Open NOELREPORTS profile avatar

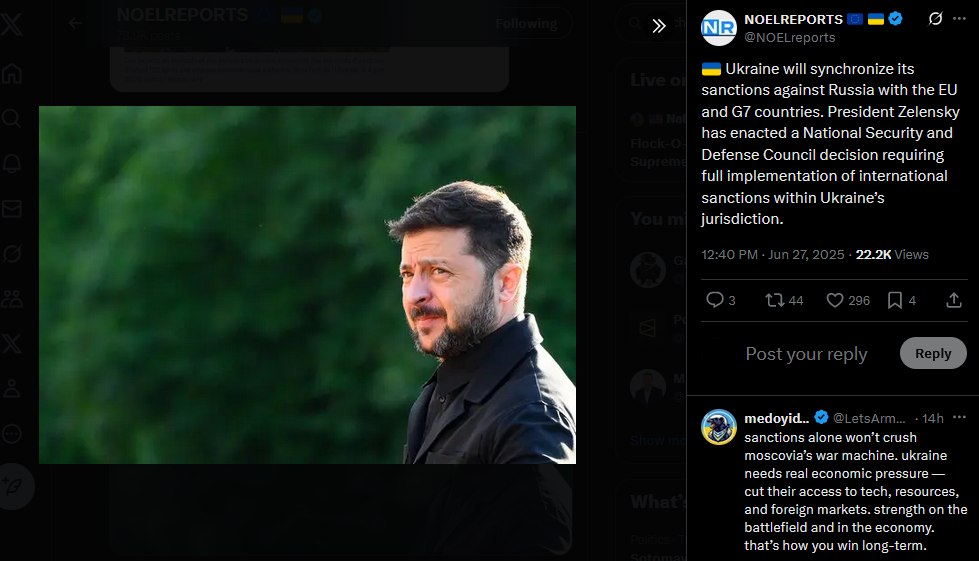[x=719, y=27]
